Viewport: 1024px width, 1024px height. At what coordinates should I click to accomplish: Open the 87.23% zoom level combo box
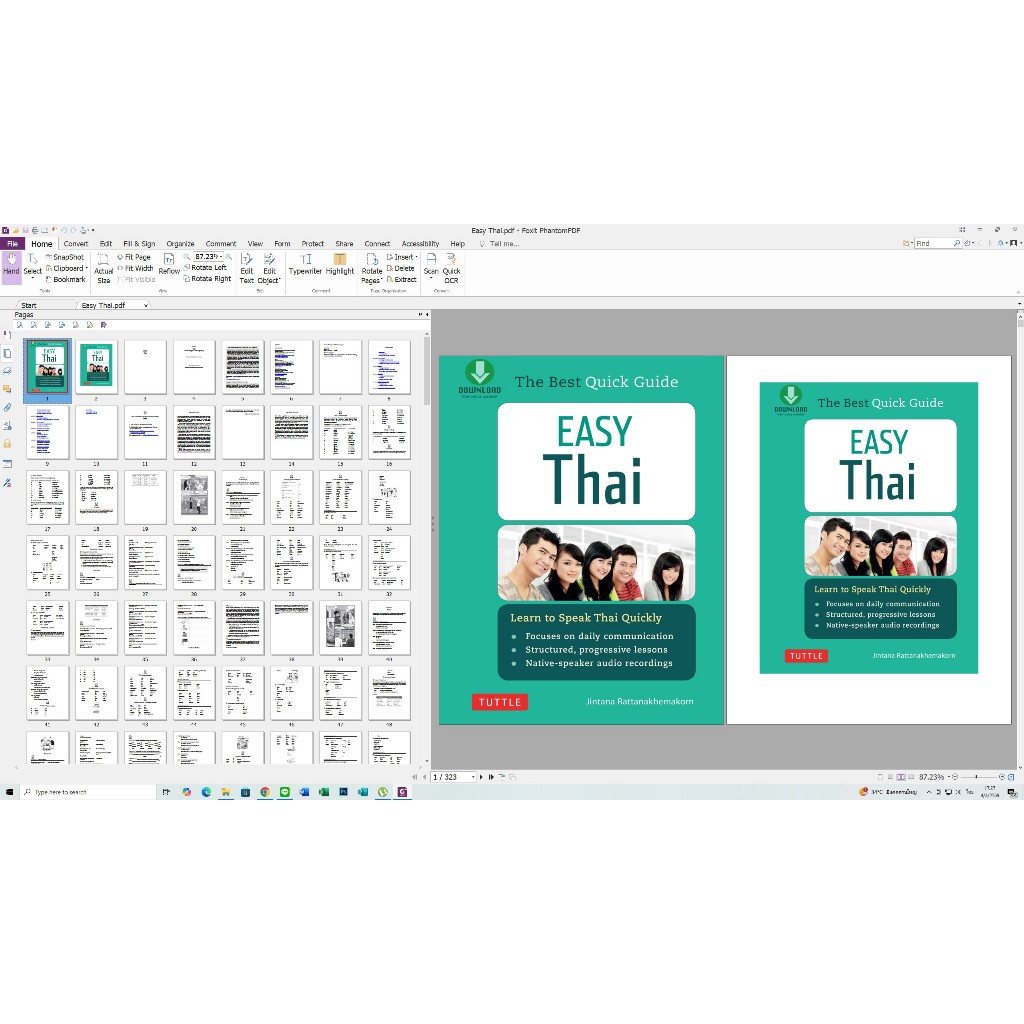208,257
